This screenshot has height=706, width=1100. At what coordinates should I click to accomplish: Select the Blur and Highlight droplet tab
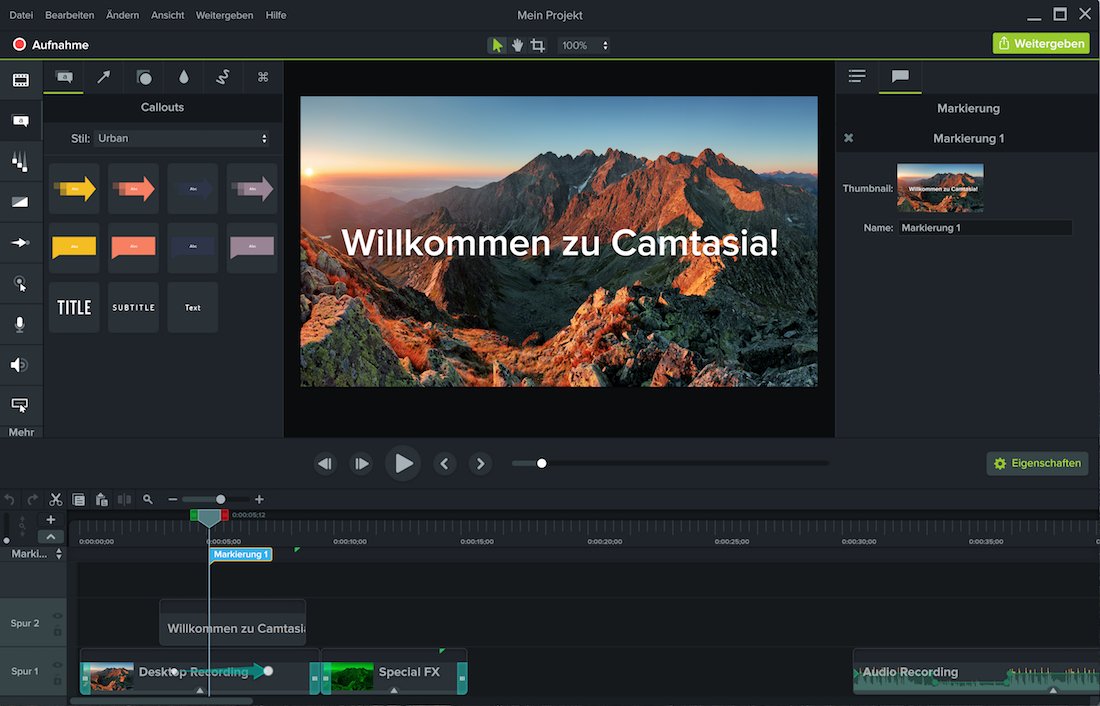184,77
